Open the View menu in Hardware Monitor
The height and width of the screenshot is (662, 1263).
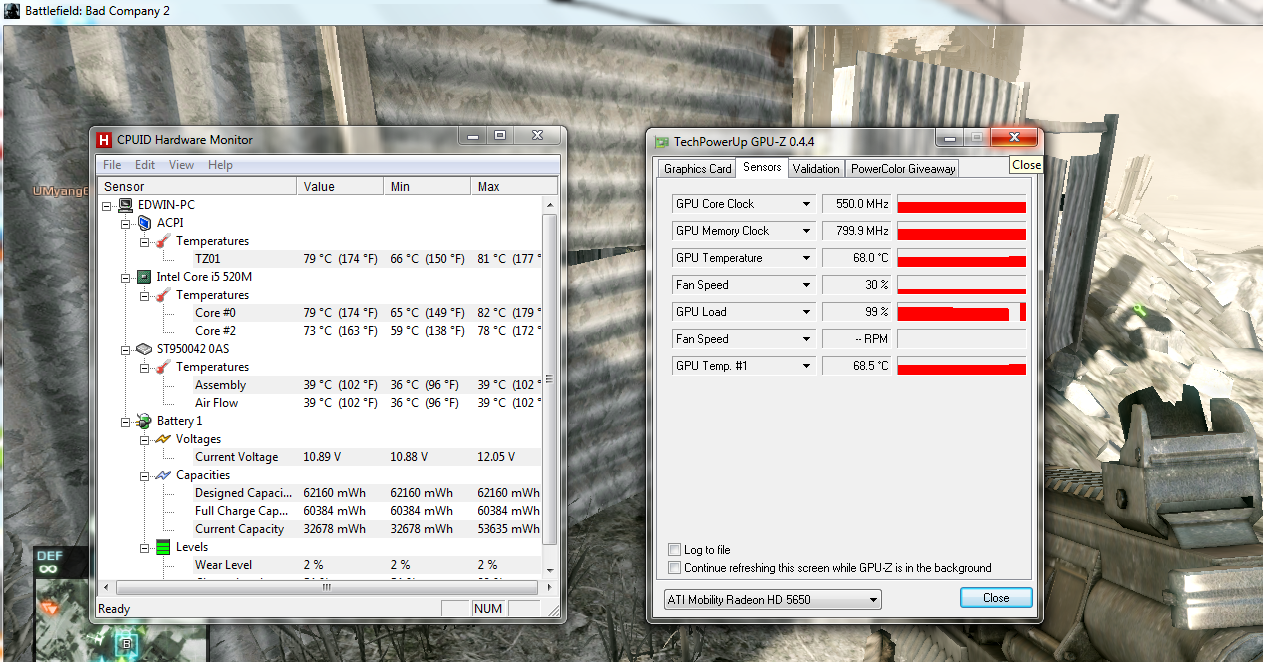click(x=181, y=165)
